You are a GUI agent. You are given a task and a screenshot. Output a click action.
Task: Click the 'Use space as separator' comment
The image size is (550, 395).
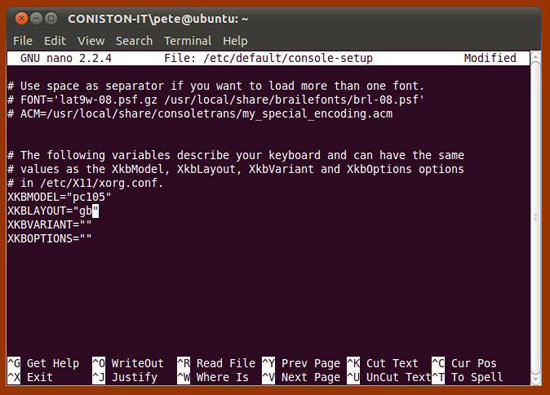coord(216,86)
